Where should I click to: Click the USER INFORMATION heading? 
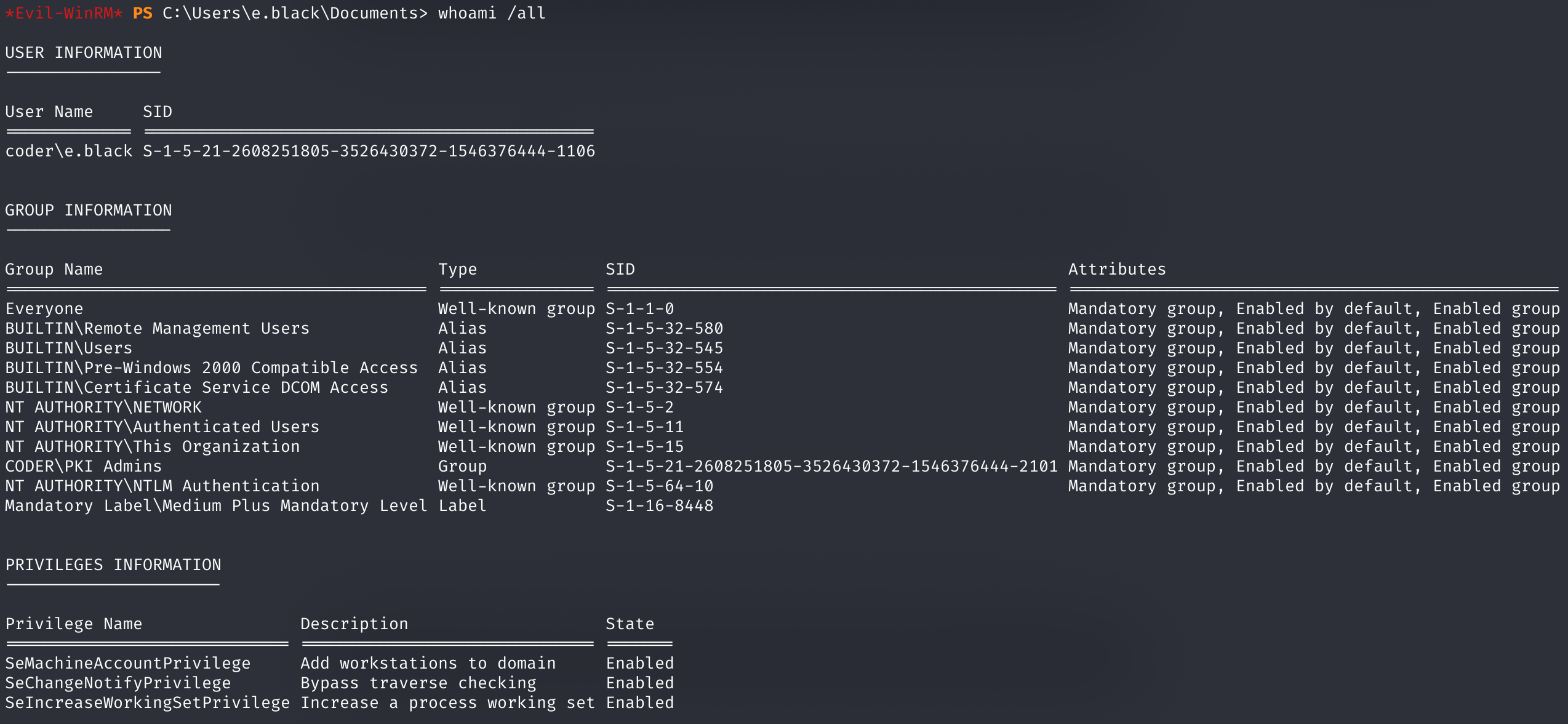point(84,52)
